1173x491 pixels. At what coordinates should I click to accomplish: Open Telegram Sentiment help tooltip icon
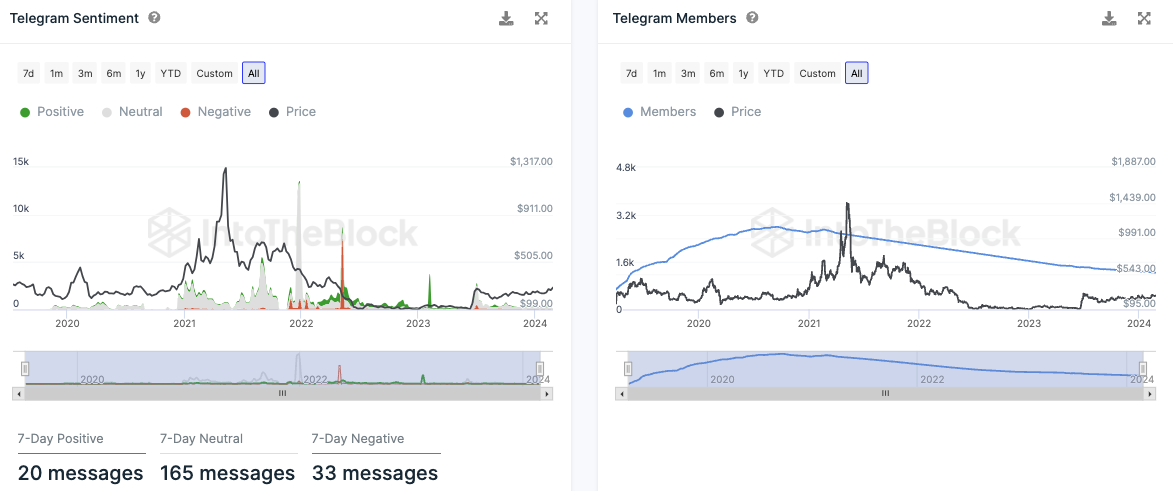tap(154, 18)
